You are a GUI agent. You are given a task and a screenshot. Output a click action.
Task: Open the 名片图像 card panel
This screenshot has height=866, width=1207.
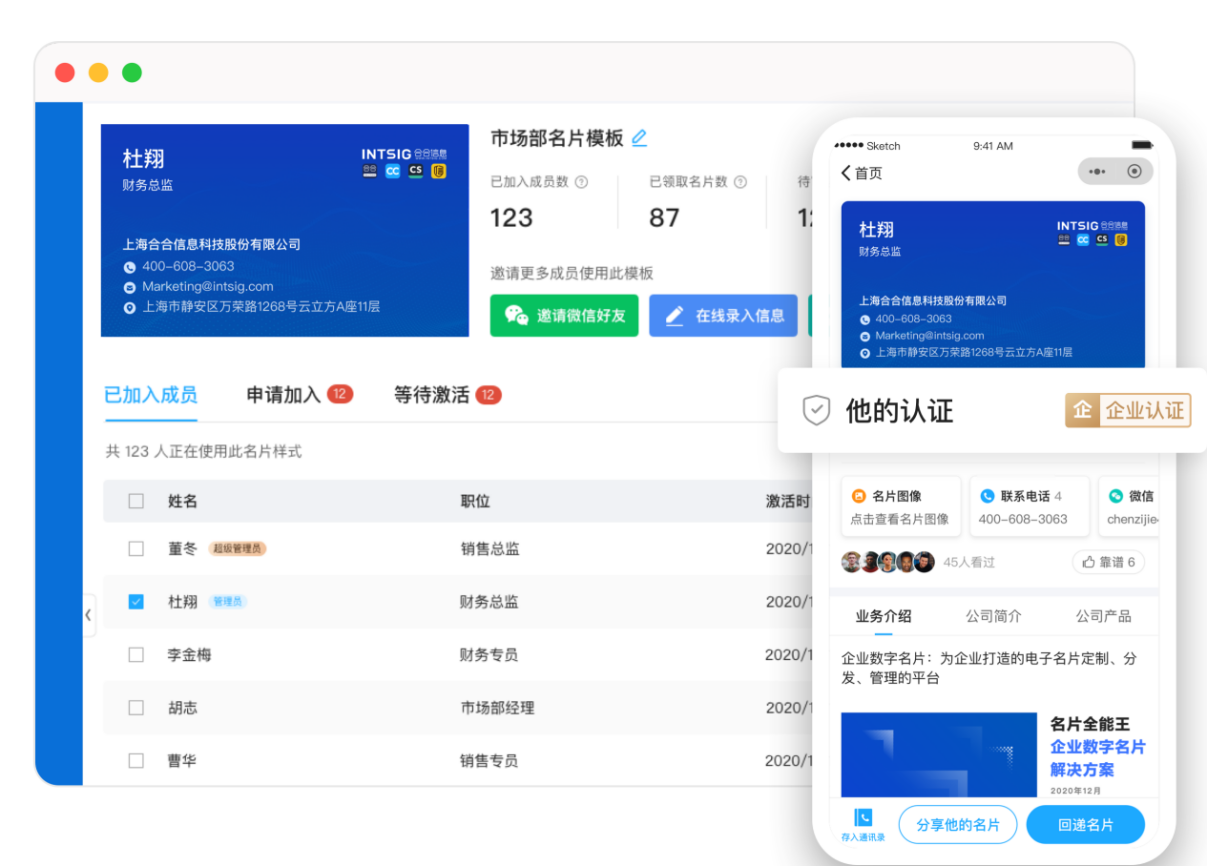(x=901, y=507)
